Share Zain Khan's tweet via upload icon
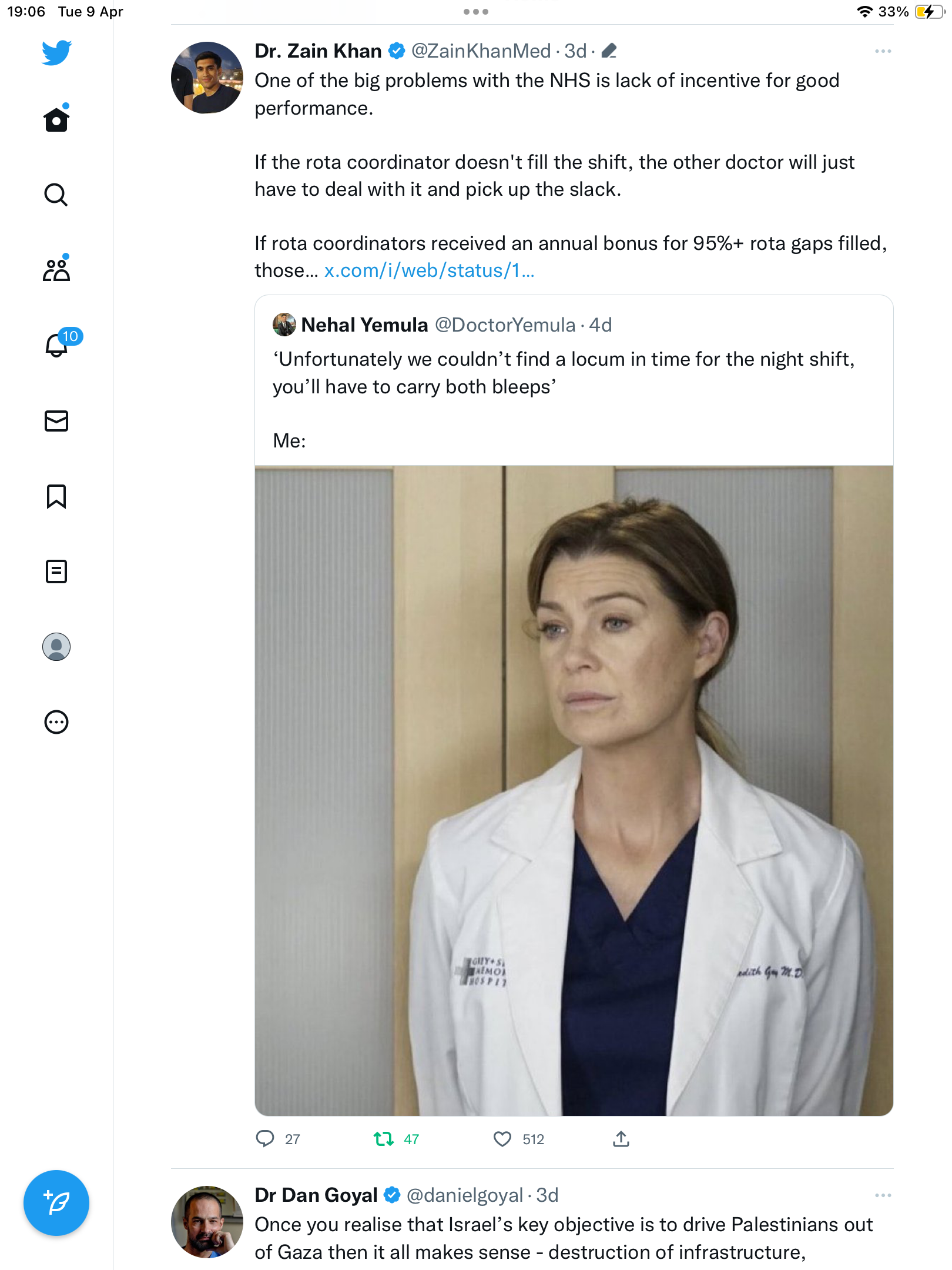 click(x=621, y=1139)
